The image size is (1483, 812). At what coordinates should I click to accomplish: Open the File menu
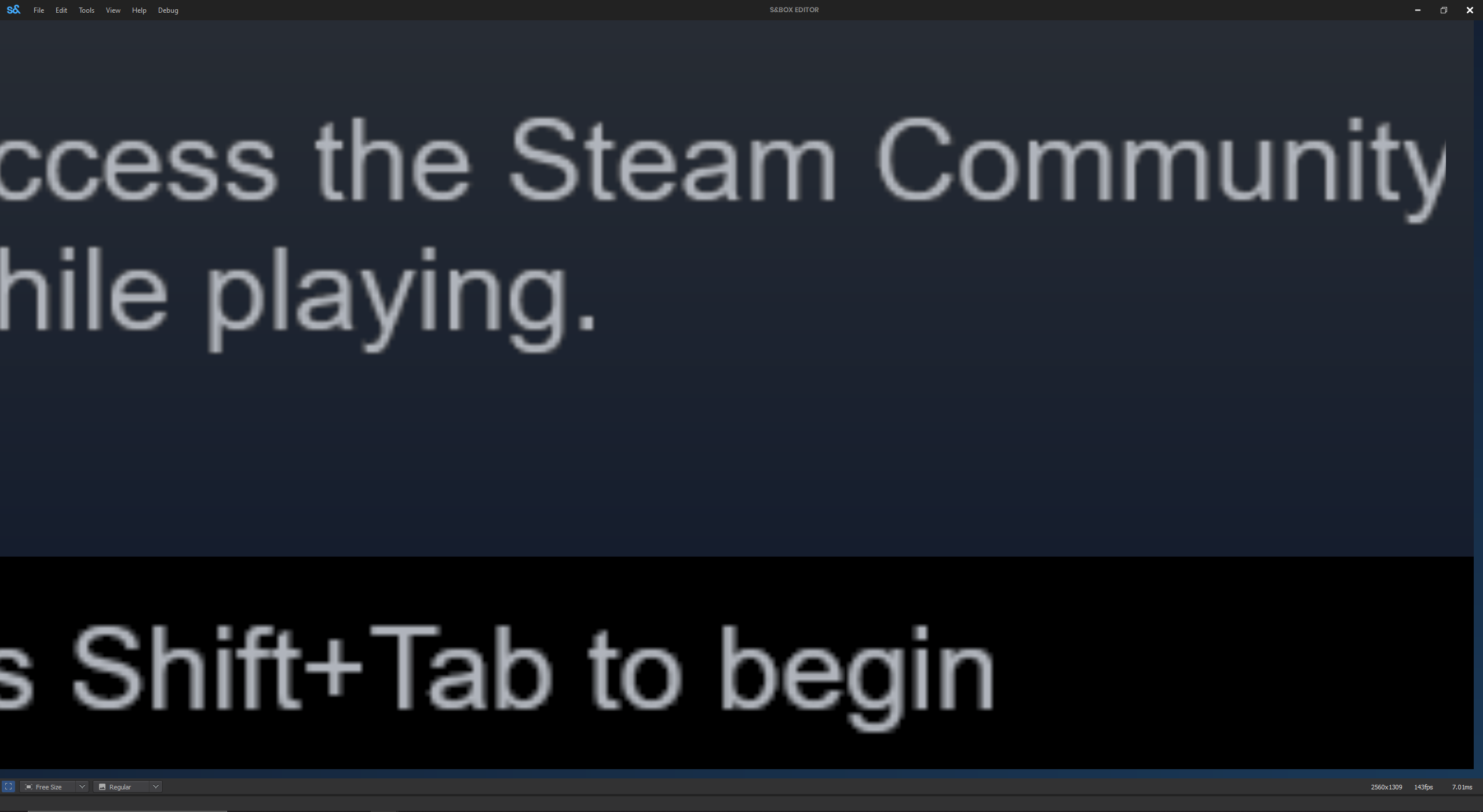point(39,10)
